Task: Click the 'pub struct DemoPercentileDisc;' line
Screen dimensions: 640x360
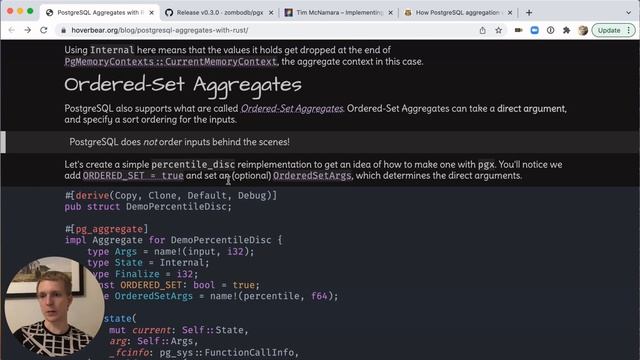Action: click(148, 207)
